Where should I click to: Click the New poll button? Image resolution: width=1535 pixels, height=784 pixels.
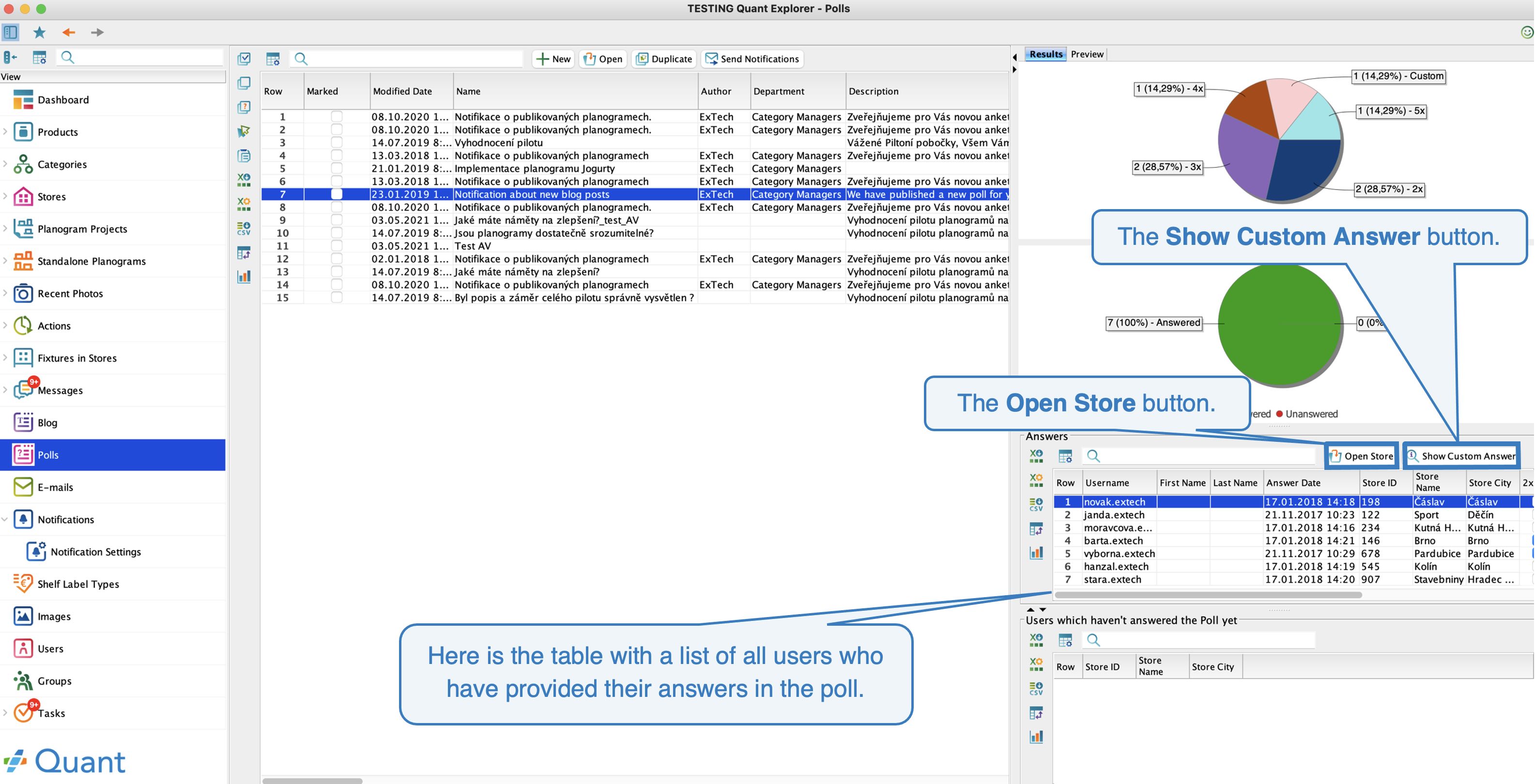click(x=553, y=59)
